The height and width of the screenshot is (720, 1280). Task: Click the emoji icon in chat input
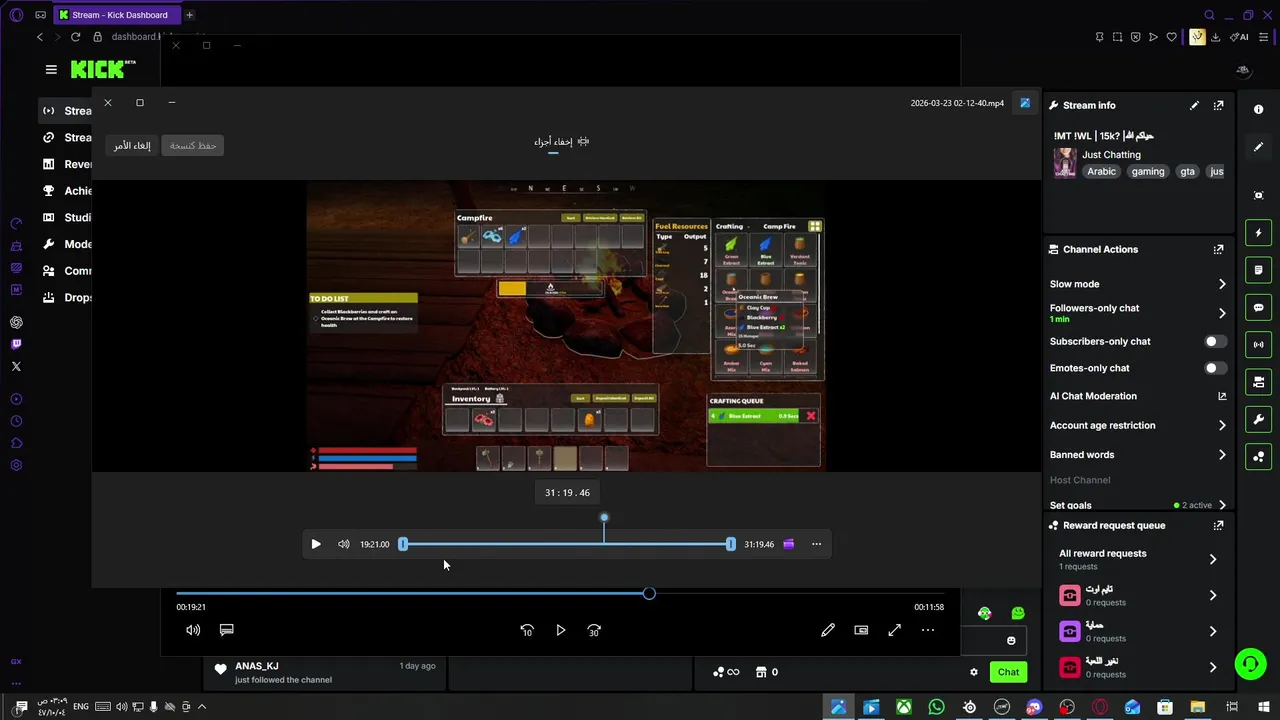[1011, 640]
